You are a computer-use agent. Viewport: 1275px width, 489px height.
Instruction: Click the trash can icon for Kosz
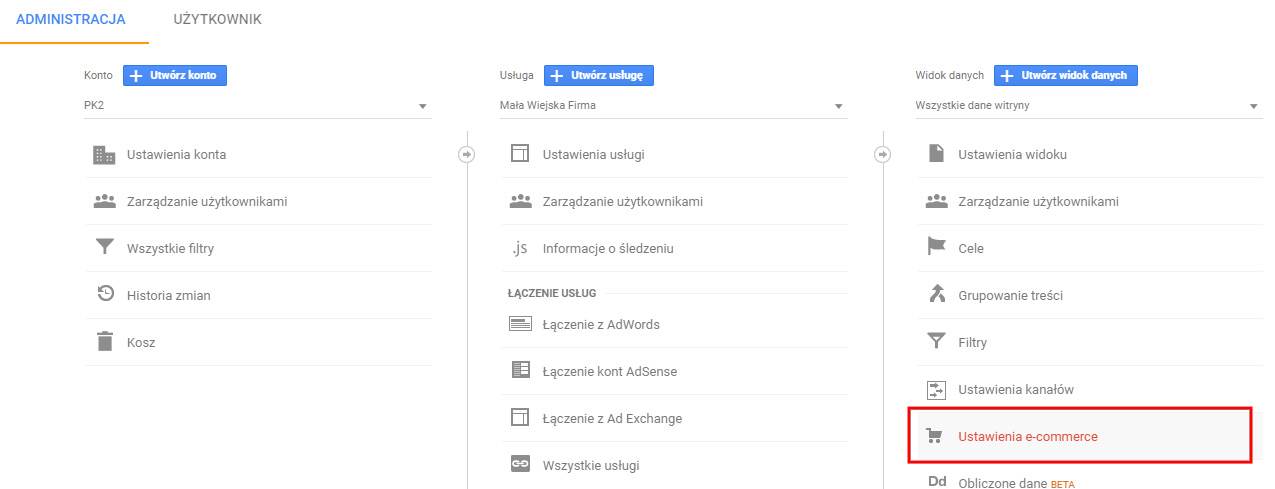tap(104, 342)
